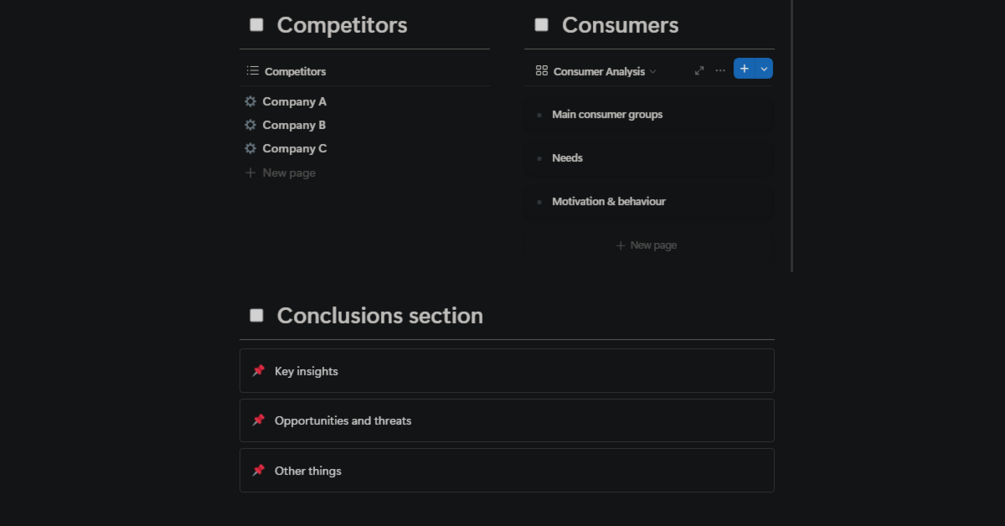Open Consumer Analysis in full page
This screenshot has height=526, width=1005.
699,70
